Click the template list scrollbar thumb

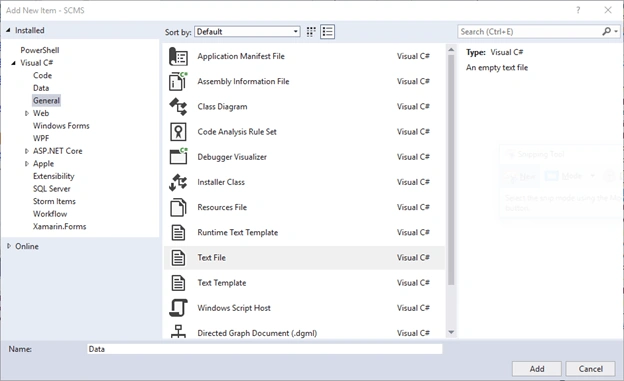pos(451,170)
